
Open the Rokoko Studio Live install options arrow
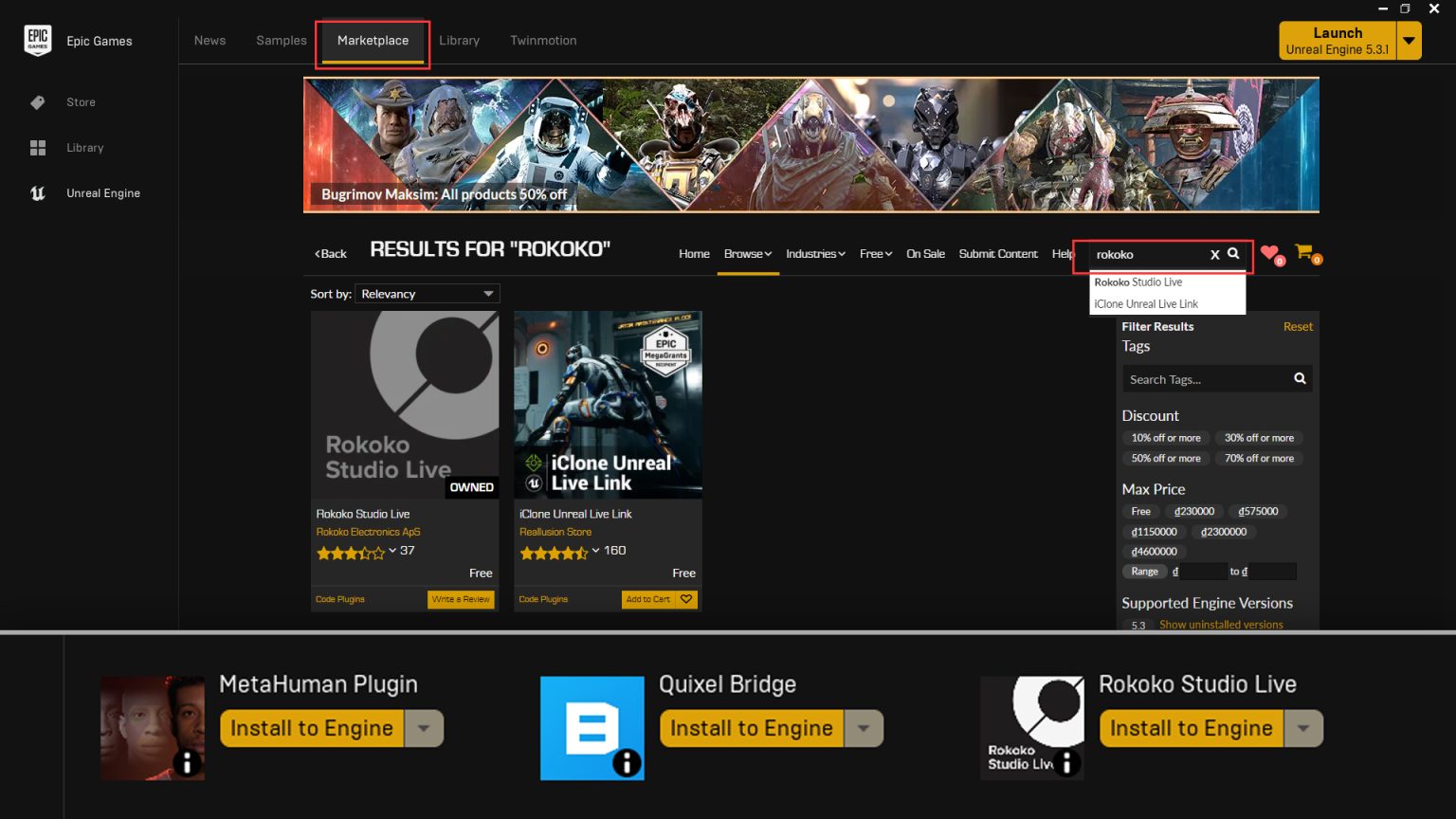[x=1303, y=728]
